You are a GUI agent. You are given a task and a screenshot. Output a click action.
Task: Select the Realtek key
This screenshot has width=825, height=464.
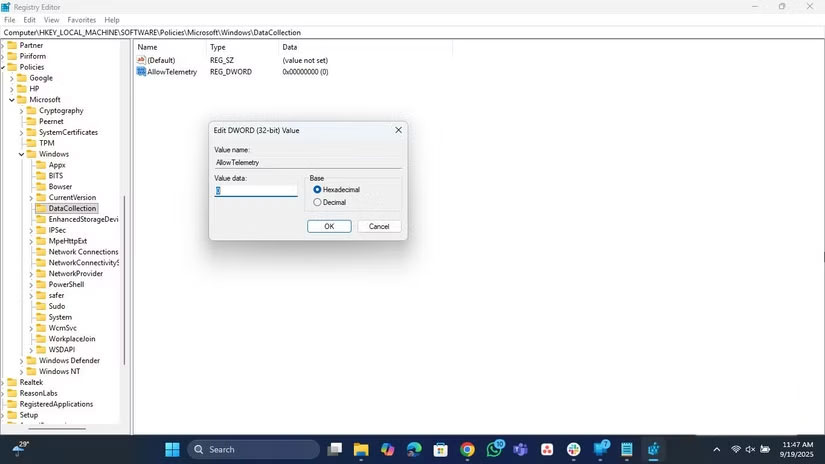[31, 382]
